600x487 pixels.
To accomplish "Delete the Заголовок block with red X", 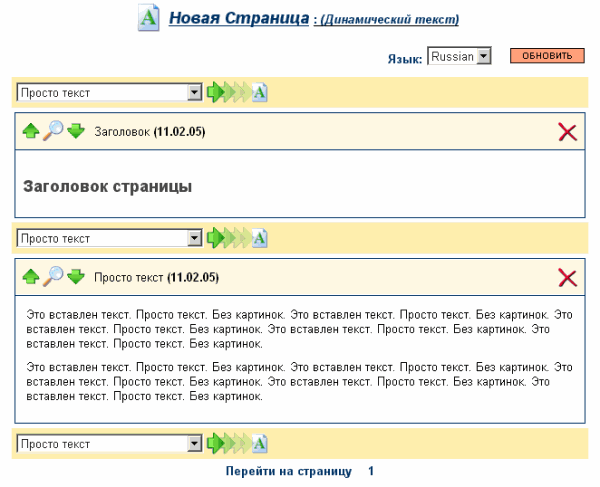I will click(567, 132).
